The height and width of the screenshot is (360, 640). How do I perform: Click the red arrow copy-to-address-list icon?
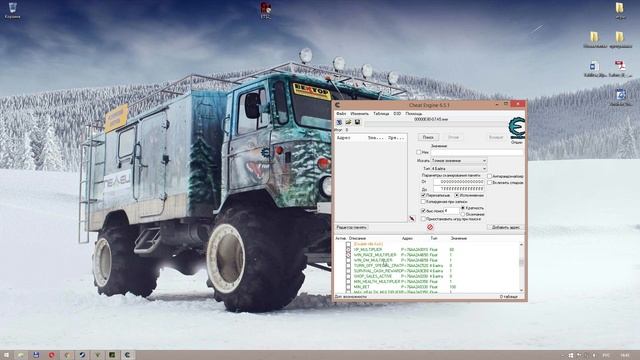coord(412,218)
